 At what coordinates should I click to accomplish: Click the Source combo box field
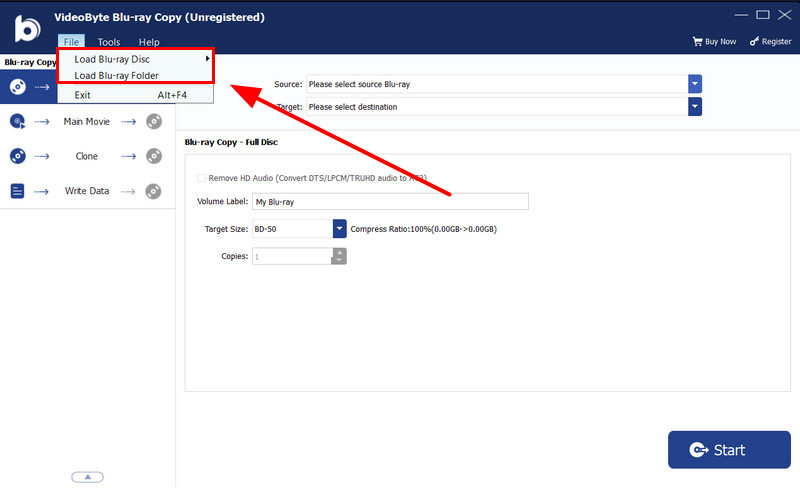504,84
